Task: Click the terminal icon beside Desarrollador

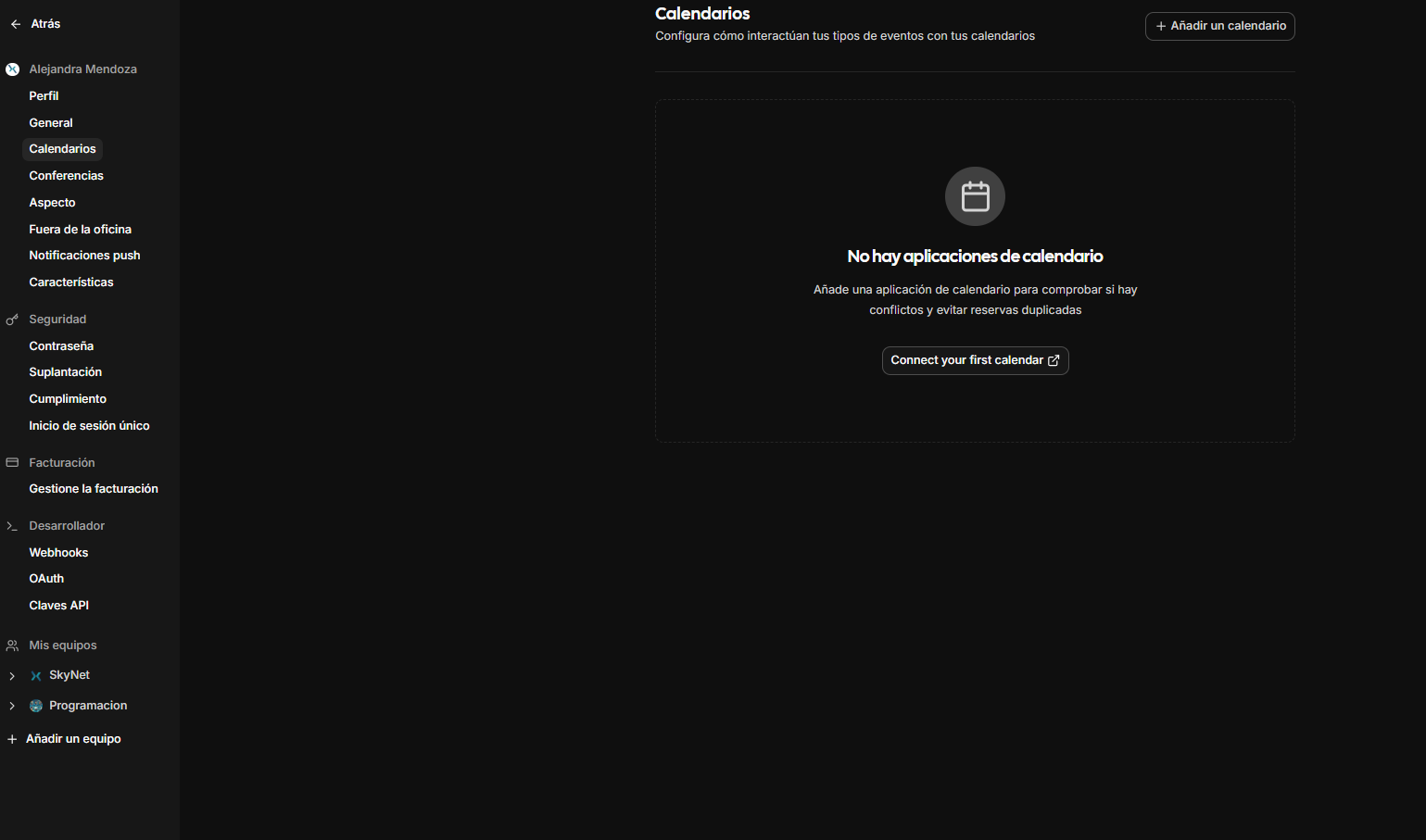Action: tap(12, 526)
